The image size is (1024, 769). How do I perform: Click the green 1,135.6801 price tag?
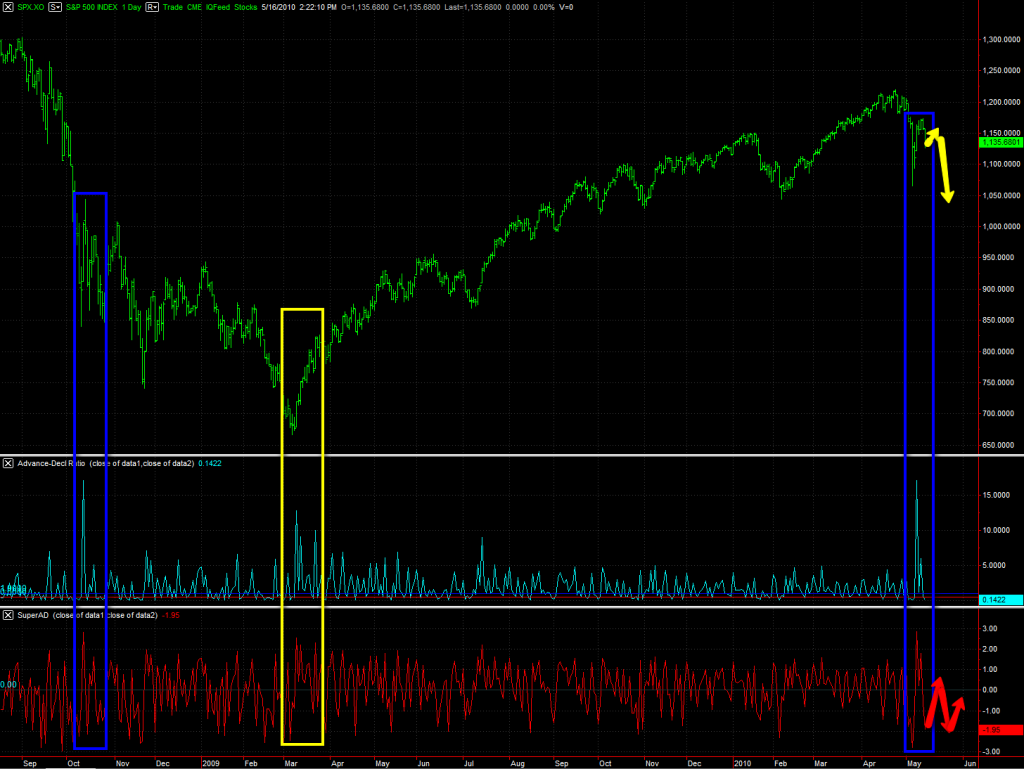[x=1001, y=142]
